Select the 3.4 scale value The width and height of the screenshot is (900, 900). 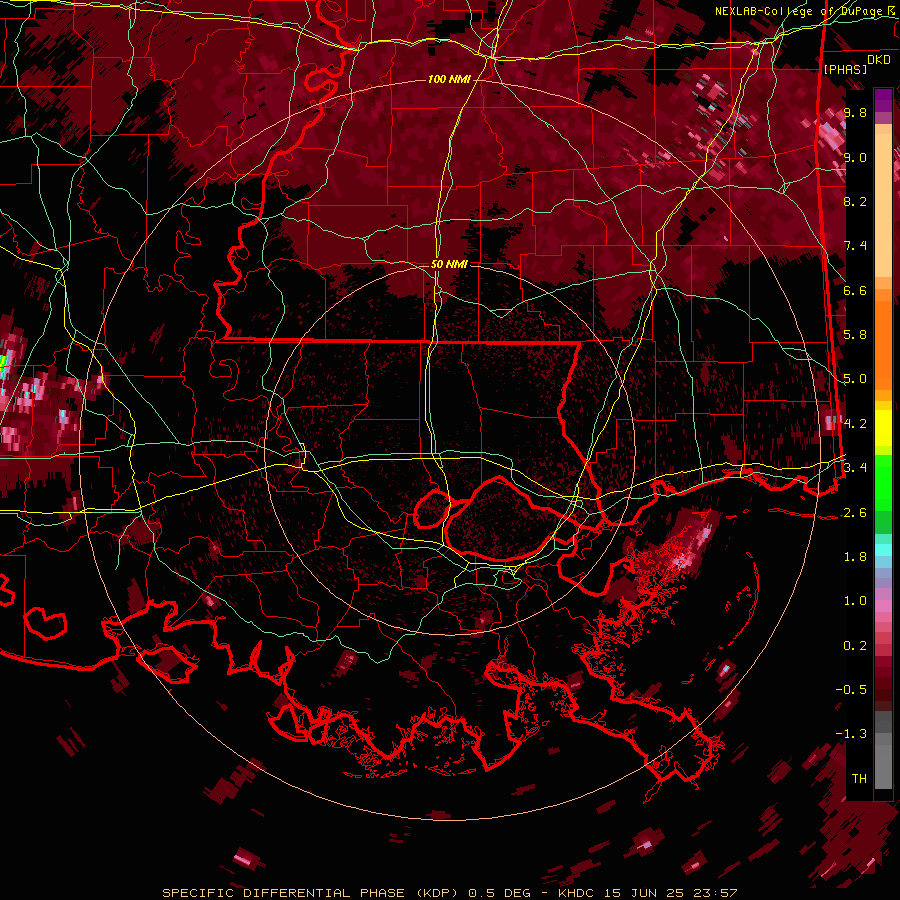coord(855,467)
